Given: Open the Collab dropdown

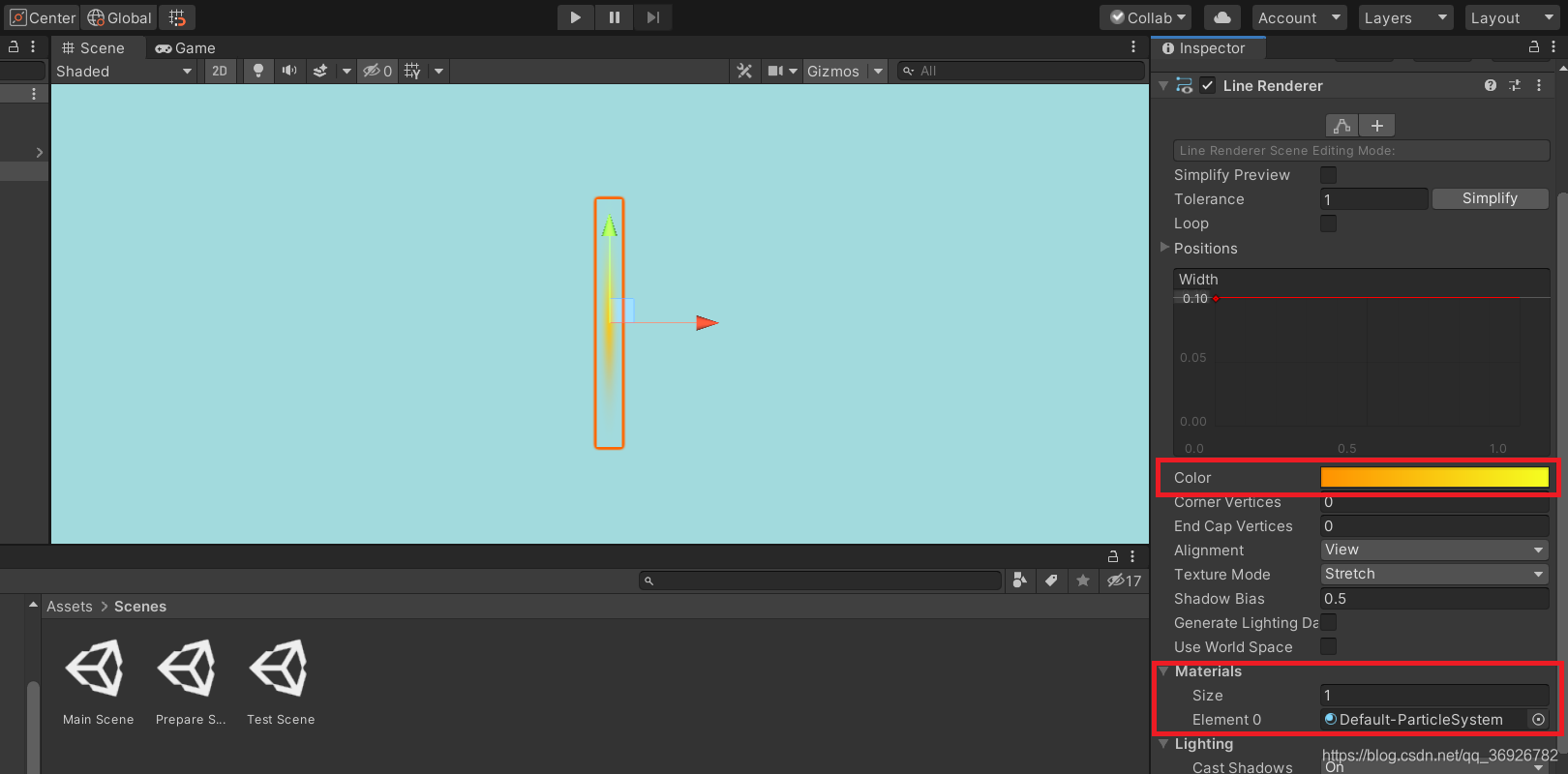Looking at the screenshot, I should 1148,17.
